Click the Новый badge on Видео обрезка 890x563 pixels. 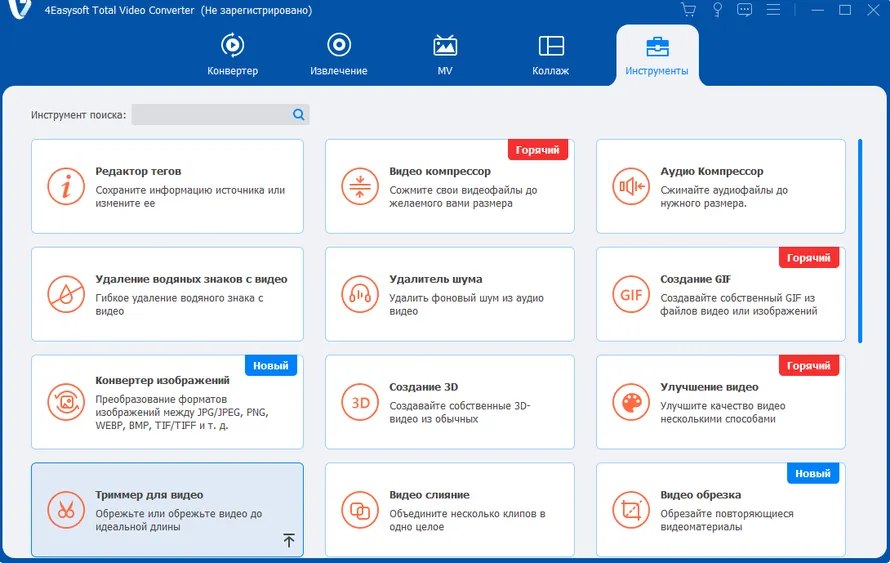(813, 473)
